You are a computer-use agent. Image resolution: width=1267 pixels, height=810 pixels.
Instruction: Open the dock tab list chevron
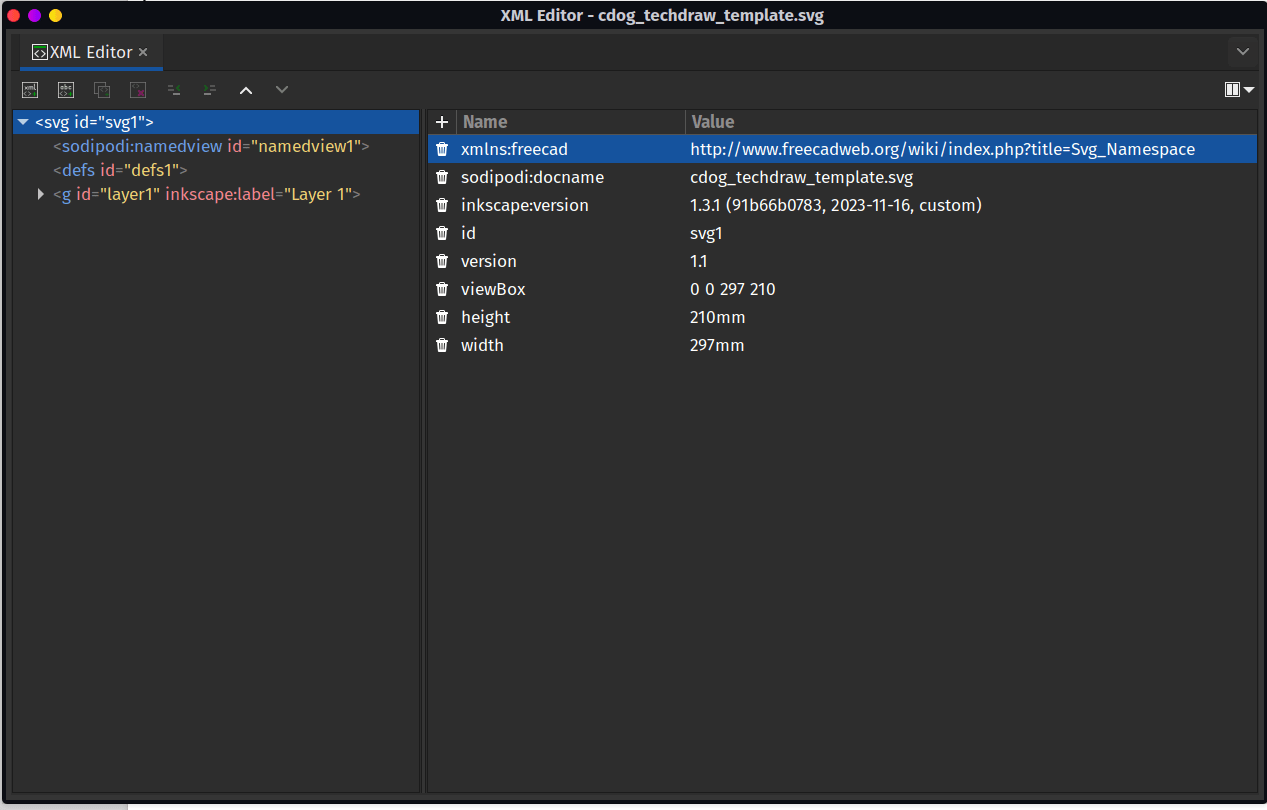click(1243, 52)
